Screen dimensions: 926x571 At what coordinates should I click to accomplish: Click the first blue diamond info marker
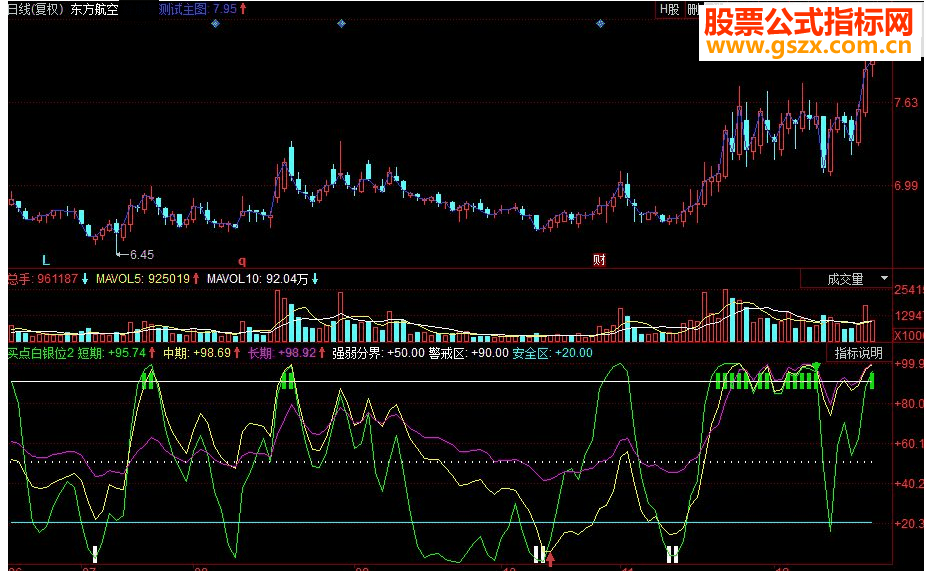tap(215, 23)
